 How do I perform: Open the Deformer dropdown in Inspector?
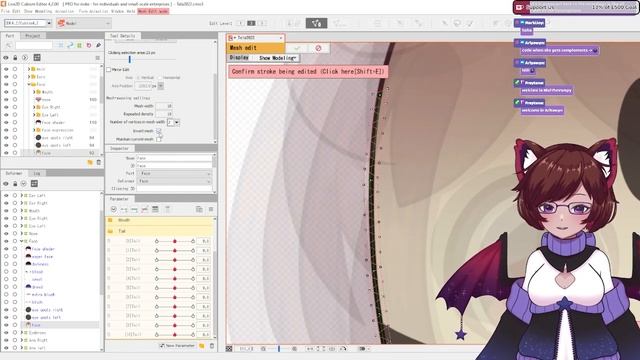click(174, 181)
